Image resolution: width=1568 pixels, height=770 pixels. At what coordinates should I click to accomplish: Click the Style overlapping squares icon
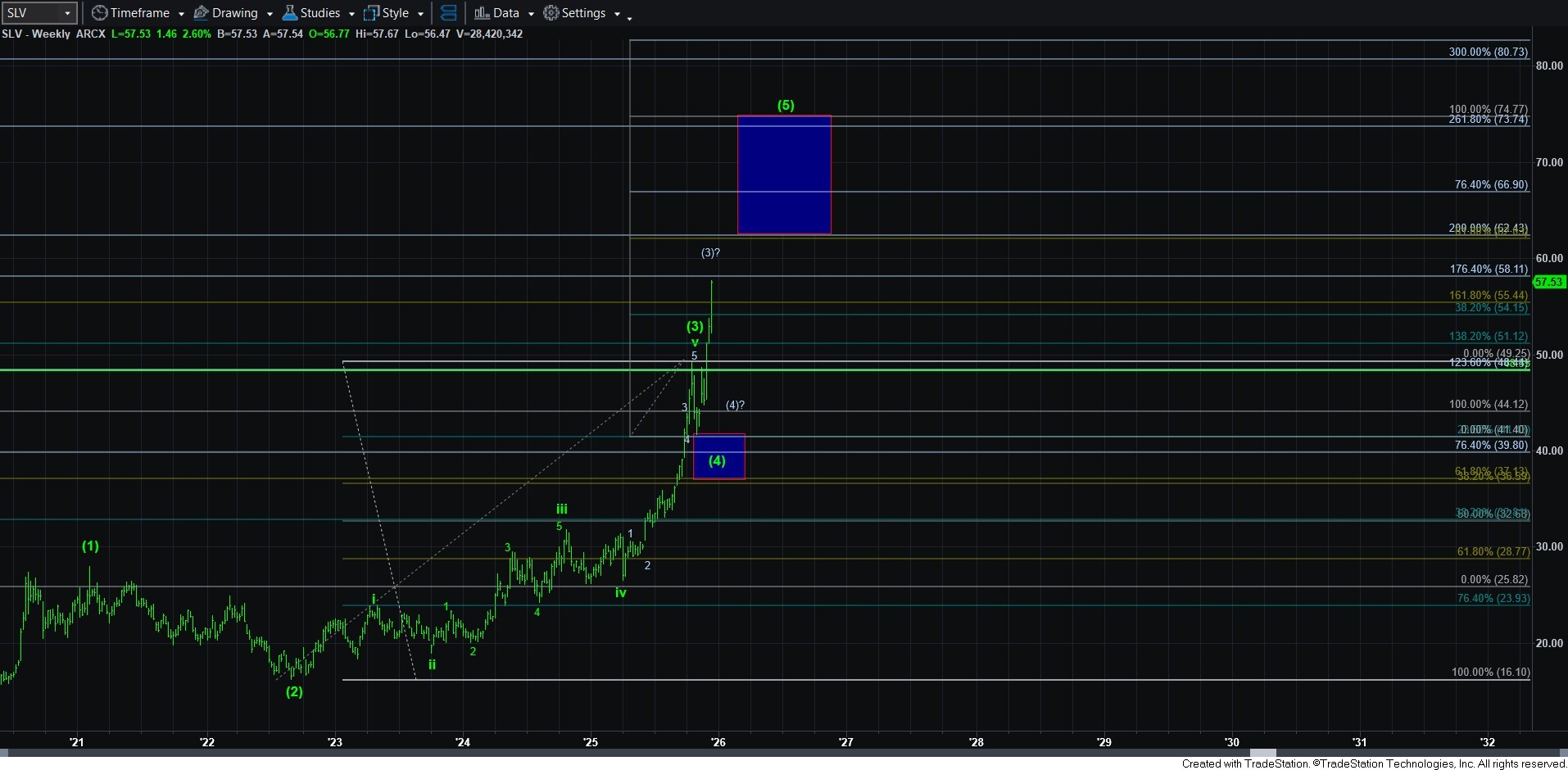click(371, 13)
